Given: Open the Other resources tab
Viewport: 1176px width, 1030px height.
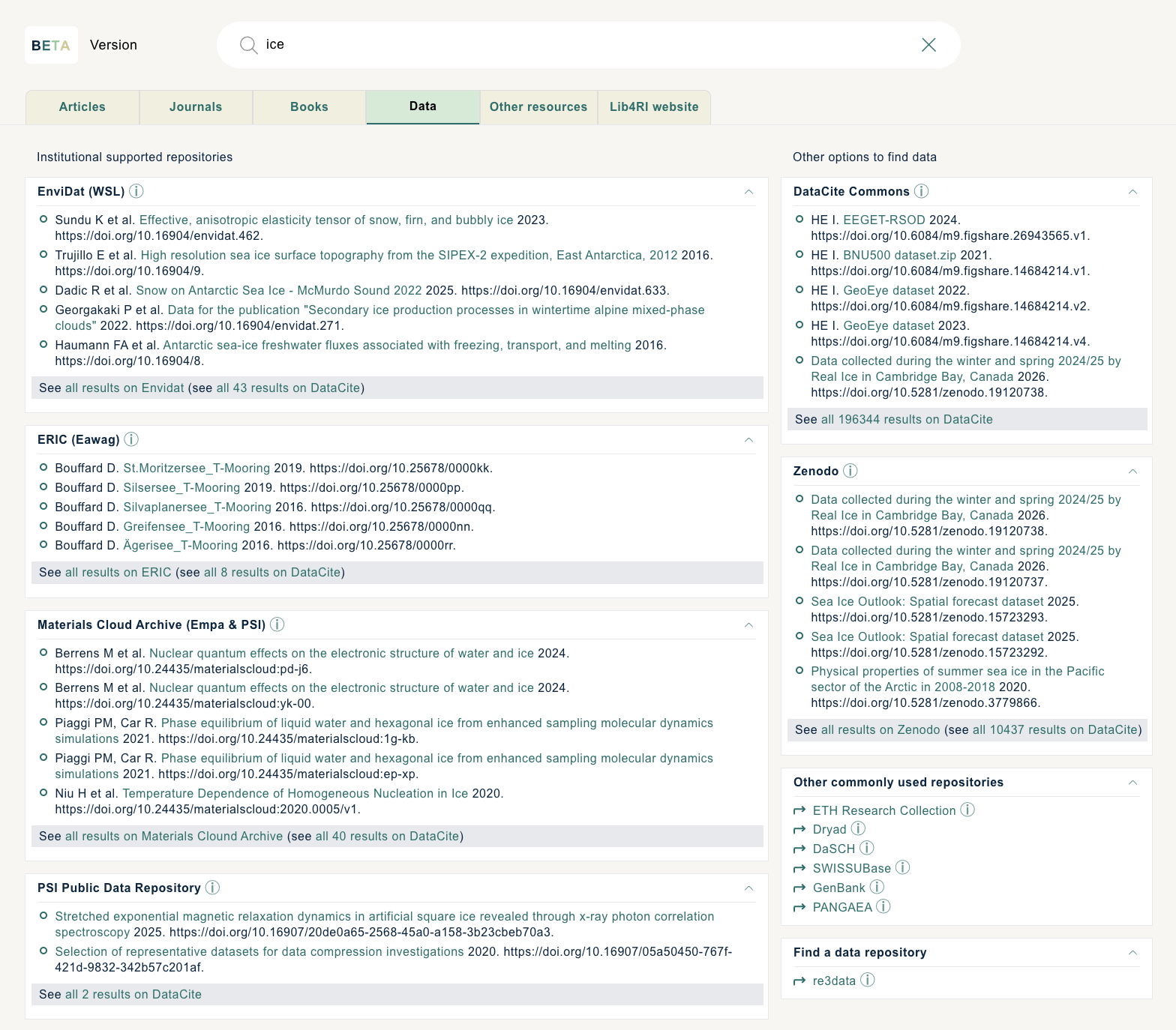Looking at the screenshot, I should 538,107.
